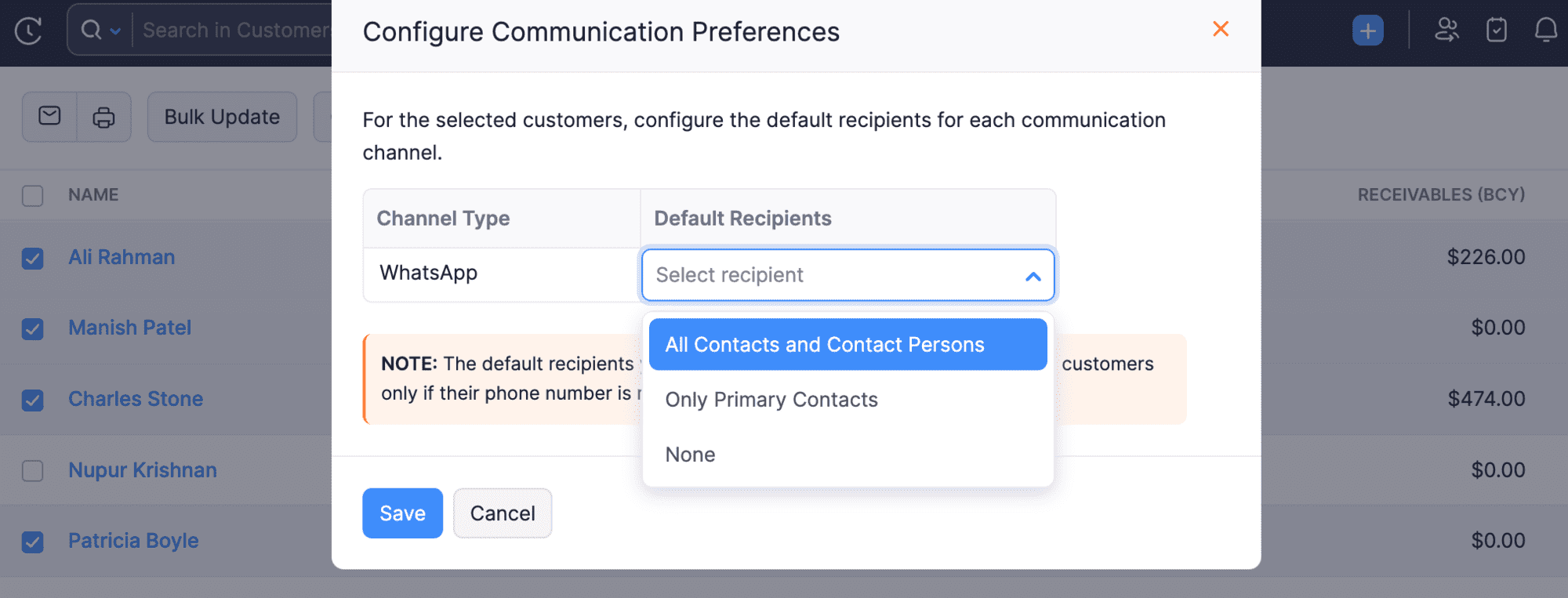The image size is (1568, 598).
Task: Open the notifications bell icon
Action: coord(1544,30)
